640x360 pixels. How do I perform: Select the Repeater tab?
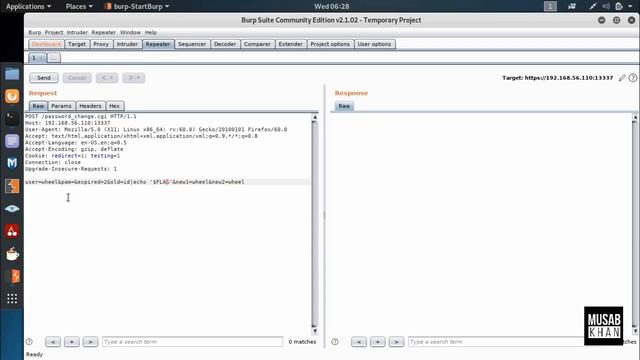(x=158, y=44)
